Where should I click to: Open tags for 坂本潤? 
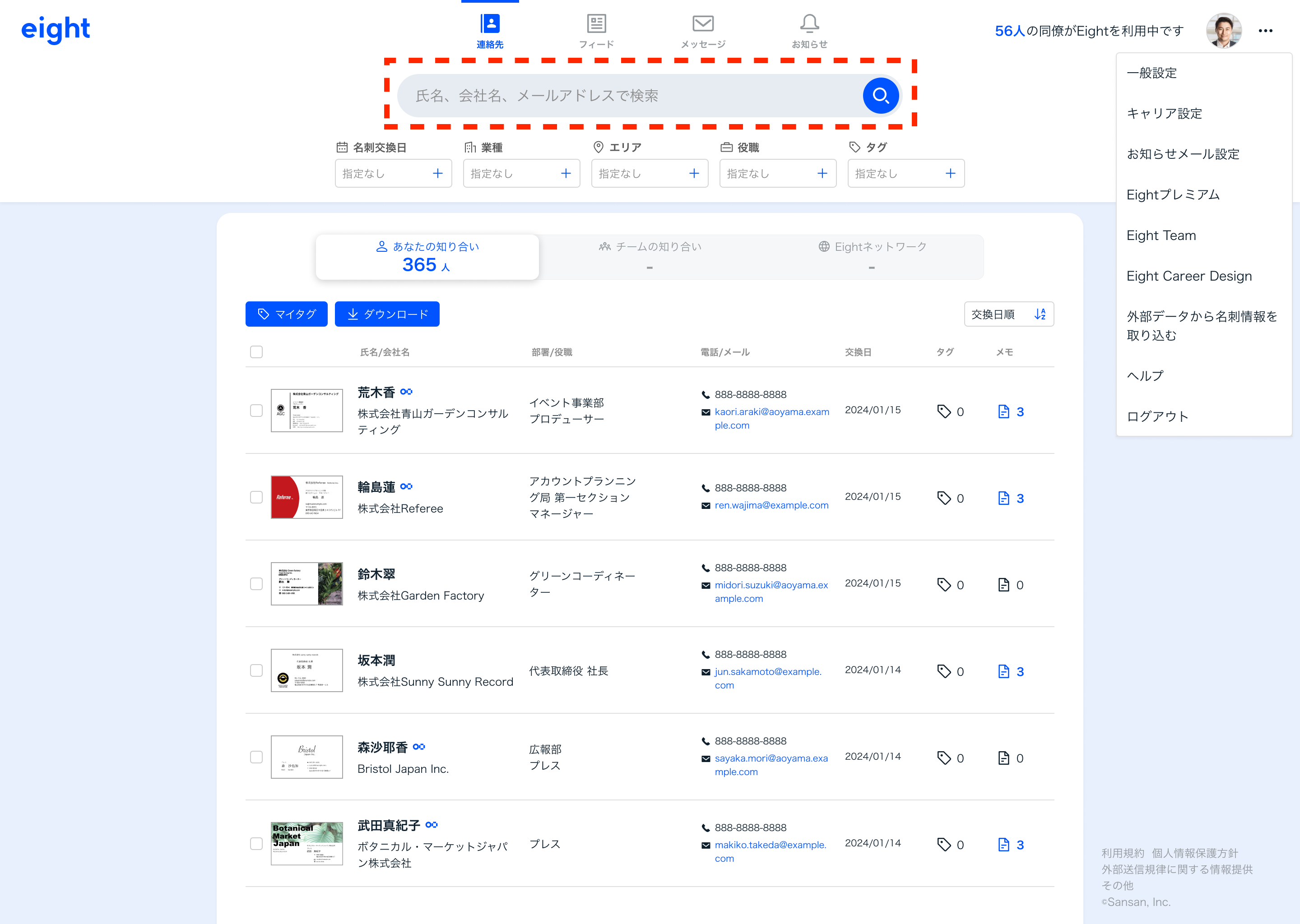tap(951, 671)
